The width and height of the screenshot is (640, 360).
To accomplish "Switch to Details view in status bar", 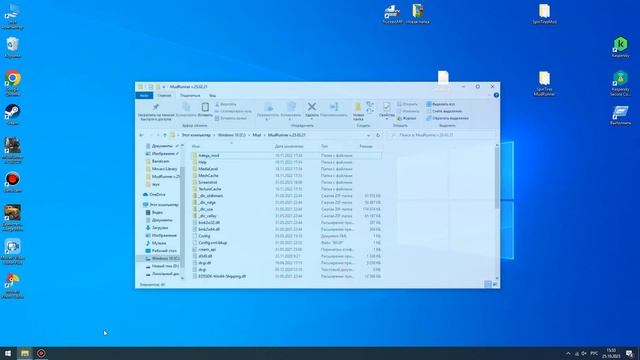I will tap(488, 284).
